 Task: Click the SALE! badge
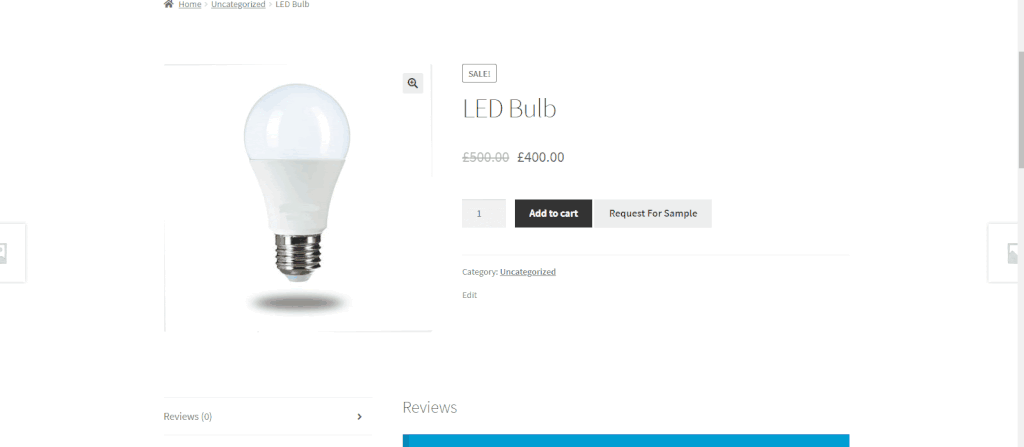(479, 74)
